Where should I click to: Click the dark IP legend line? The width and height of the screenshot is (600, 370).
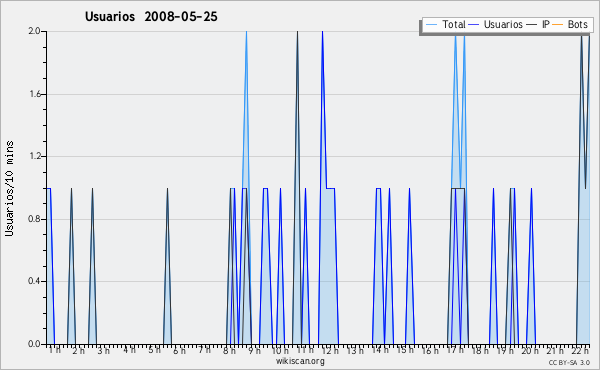(532, 25)
